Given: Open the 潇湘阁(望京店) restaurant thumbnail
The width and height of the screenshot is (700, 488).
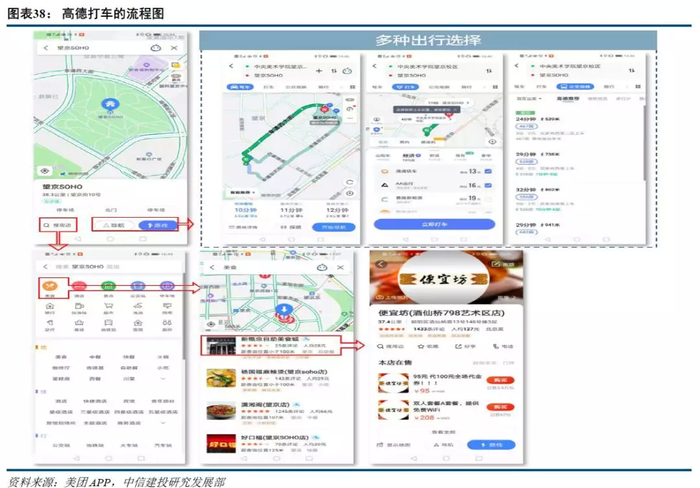Looking at the screenshot, I should 221,411.
